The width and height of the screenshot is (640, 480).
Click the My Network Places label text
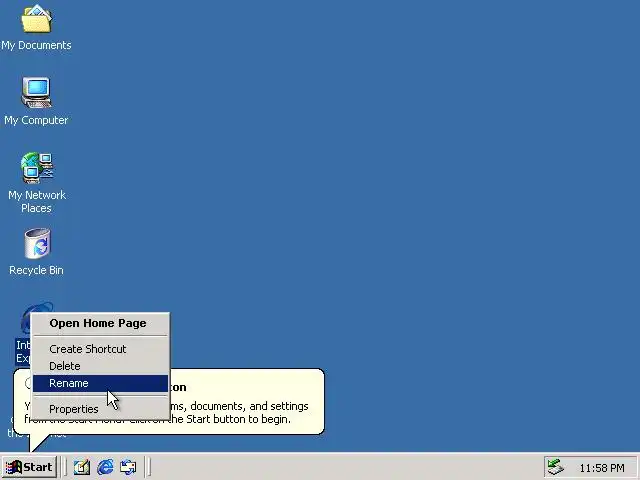(x=37, y=201)
